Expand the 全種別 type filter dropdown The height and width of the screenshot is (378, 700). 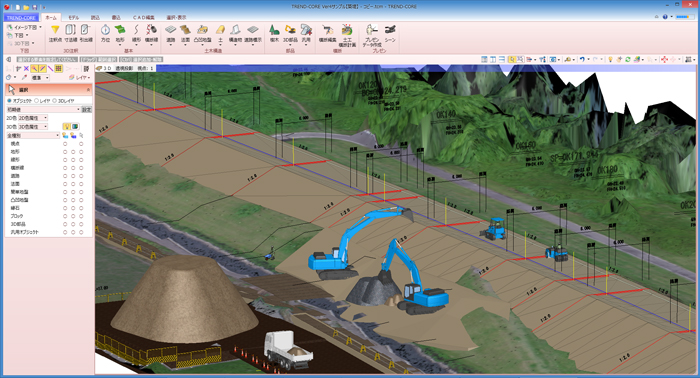(33, 135)
